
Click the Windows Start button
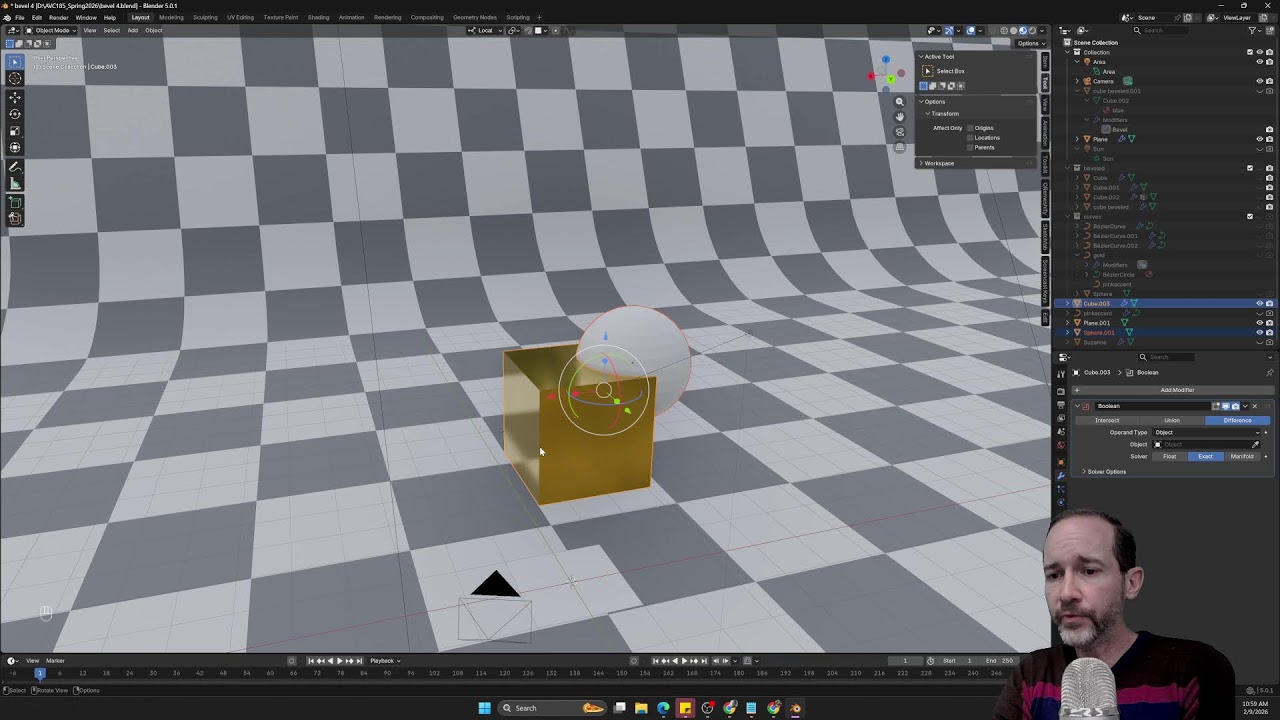tap(484, 708)
